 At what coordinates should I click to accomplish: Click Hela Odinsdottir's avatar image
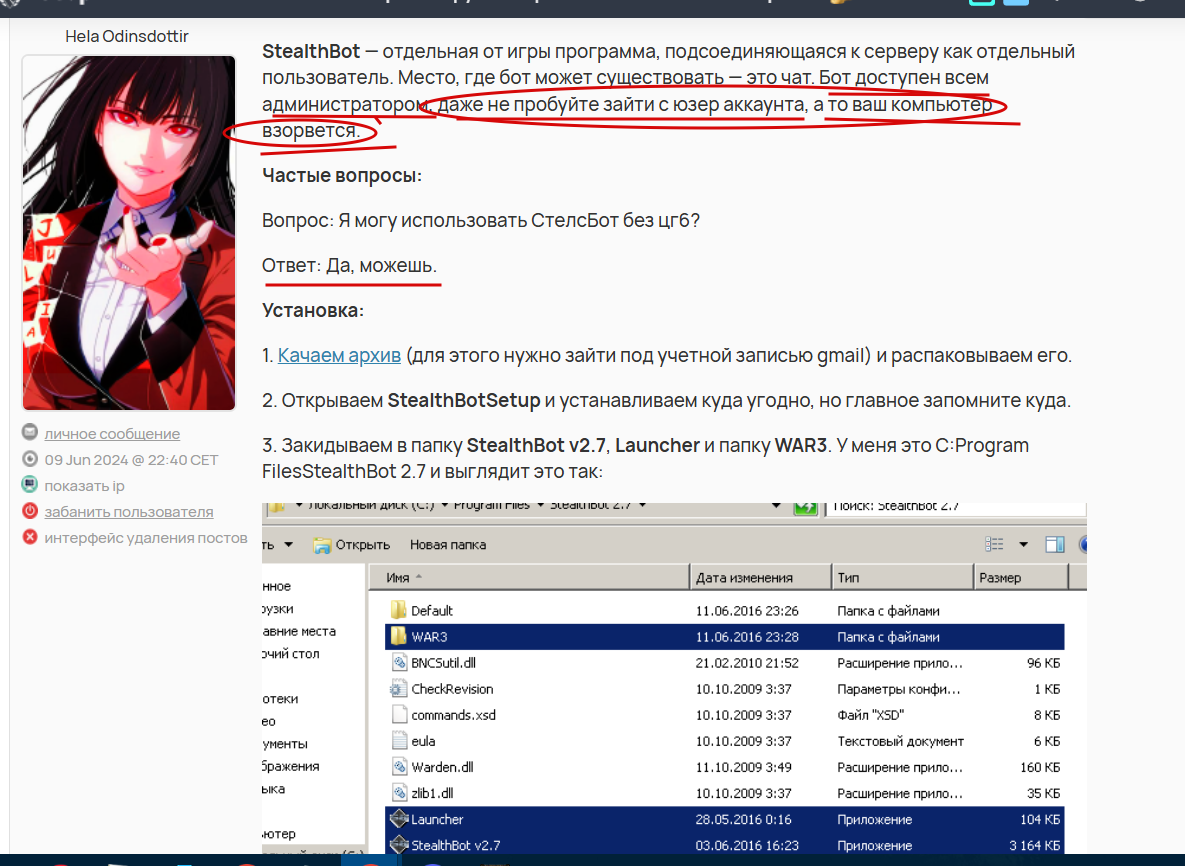(x=128, y=233)
